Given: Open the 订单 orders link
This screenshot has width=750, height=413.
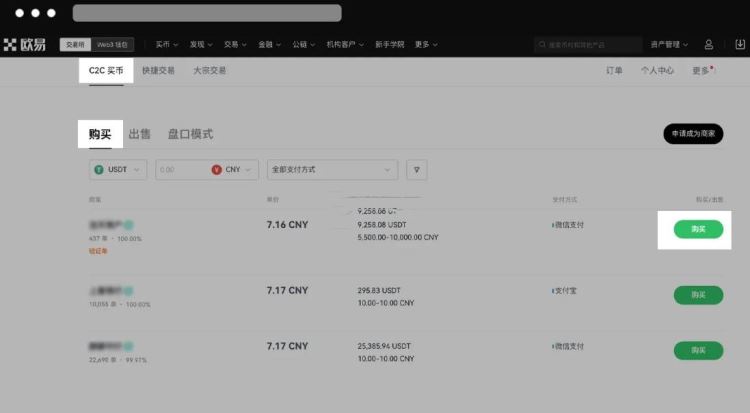Looking at the screenshot, I should pyautogui.click(x=615, y=71).
